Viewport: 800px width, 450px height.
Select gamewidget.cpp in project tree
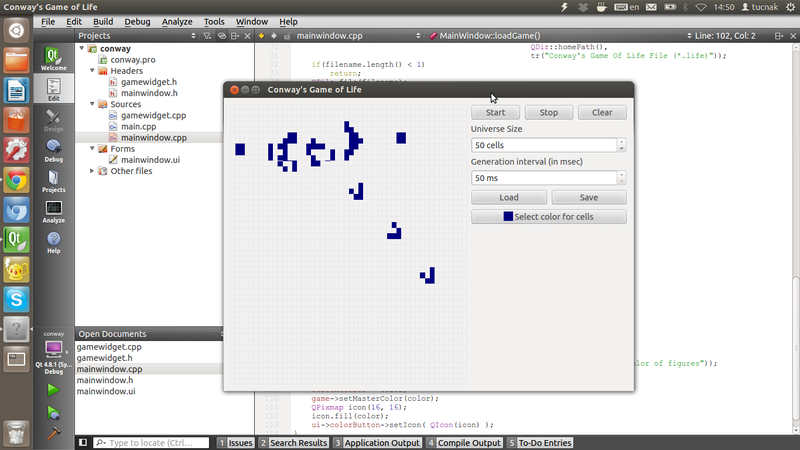154,115
